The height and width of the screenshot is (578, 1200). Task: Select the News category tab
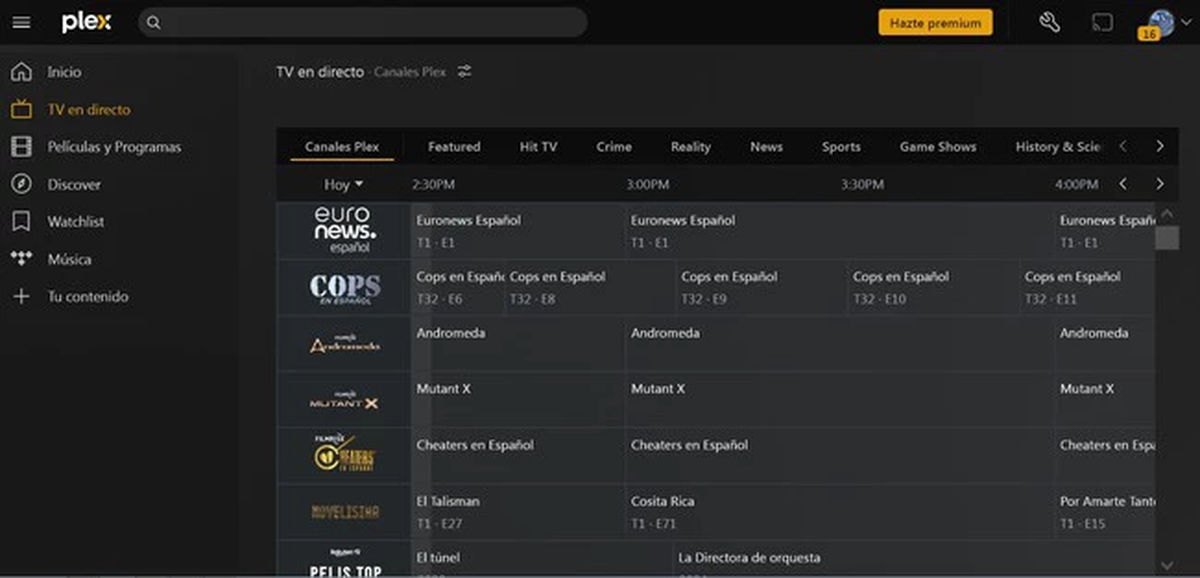point(766,146)
